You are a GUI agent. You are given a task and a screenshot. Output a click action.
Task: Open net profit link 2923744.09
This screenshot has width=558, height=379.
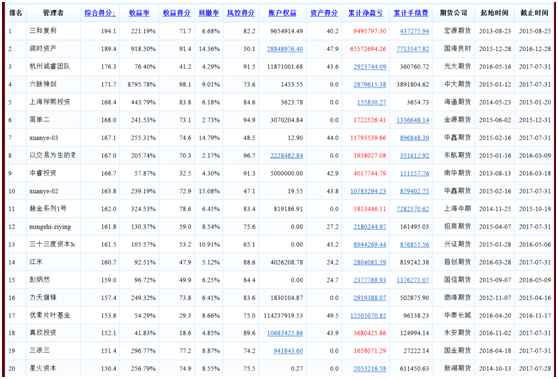370,67
